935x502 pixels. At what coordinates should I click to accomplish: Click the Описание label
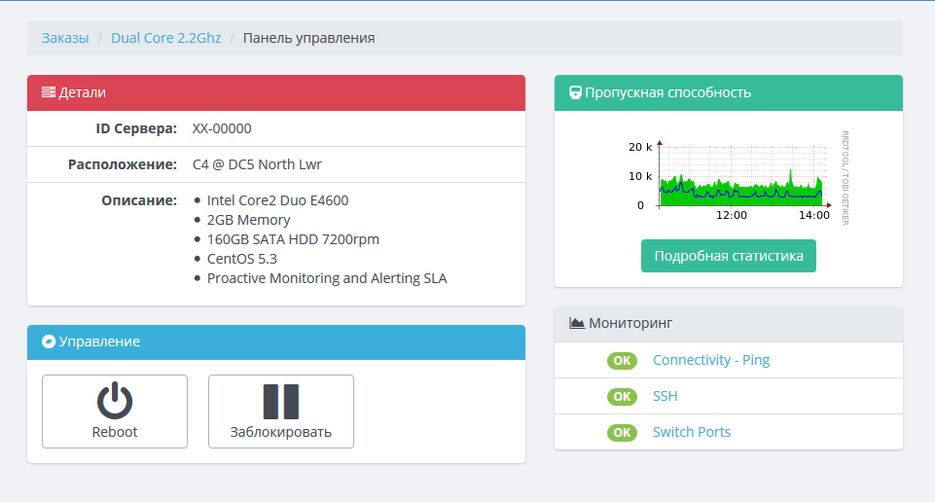[139, 200]
